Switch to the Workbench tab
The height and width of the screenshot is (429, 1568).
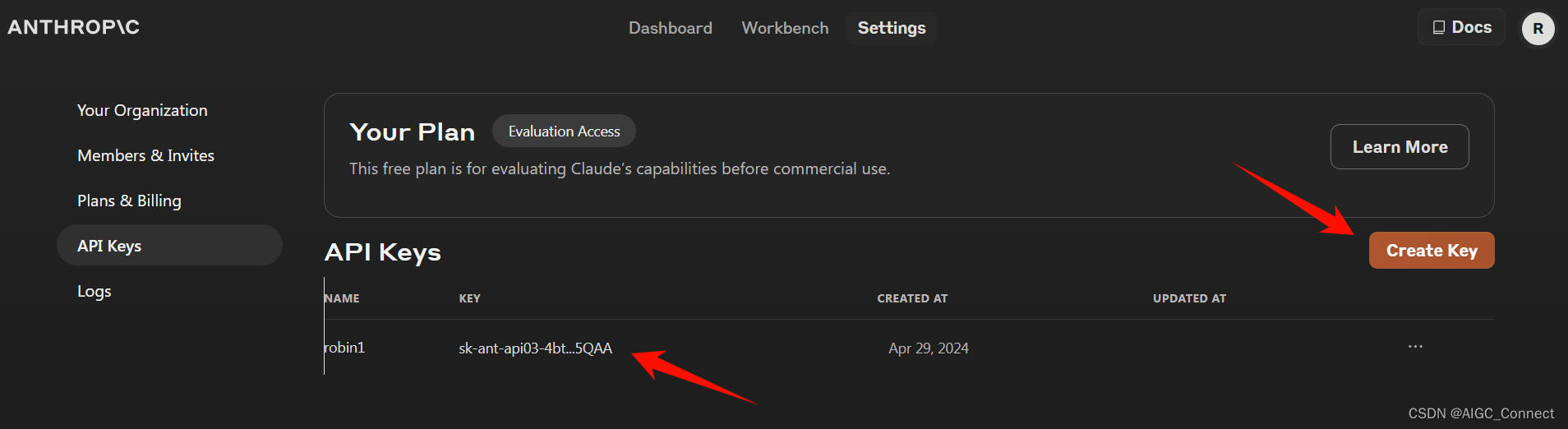785,28
